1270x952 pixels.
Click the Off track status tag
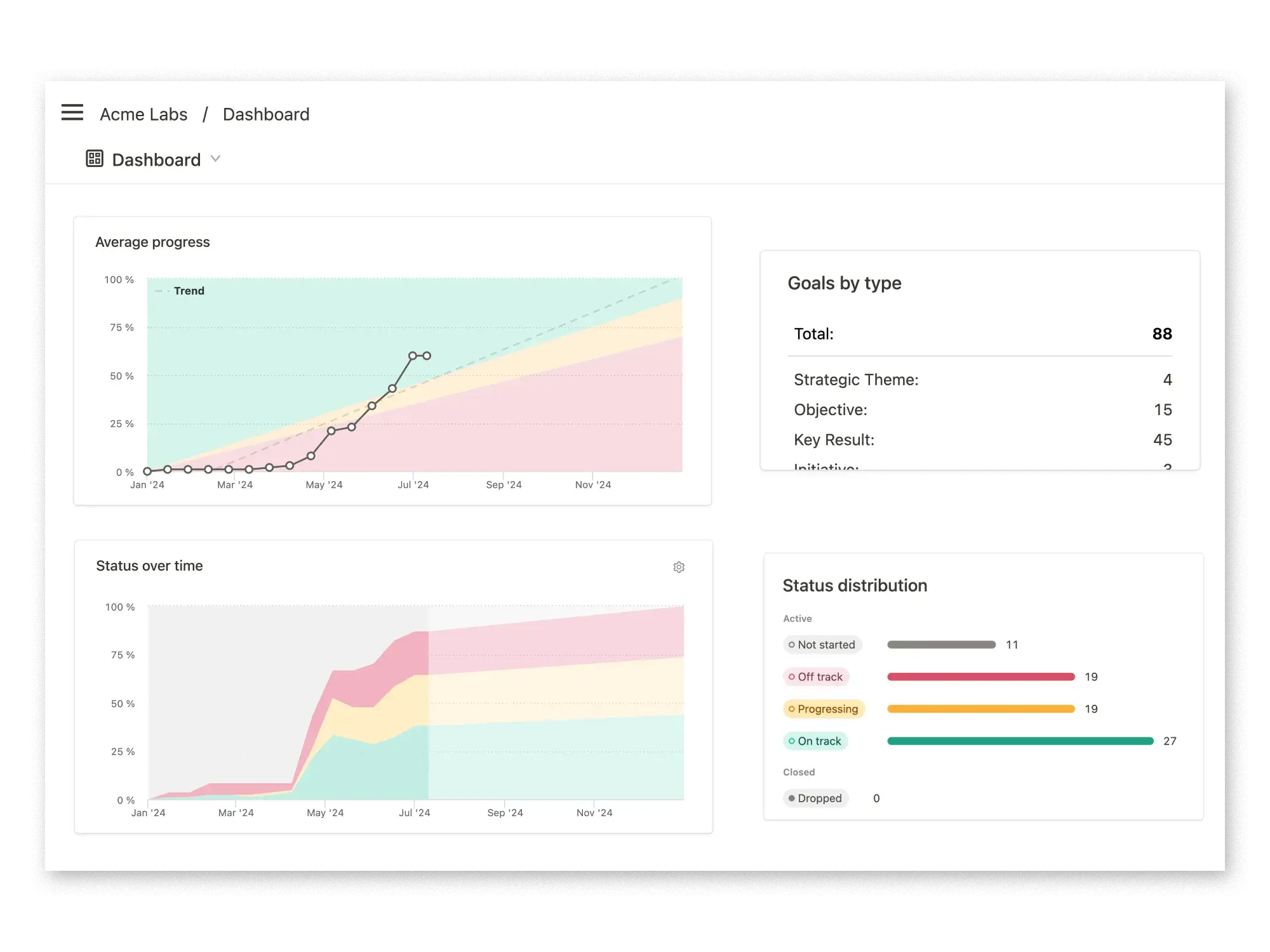[x=816, y=677]
